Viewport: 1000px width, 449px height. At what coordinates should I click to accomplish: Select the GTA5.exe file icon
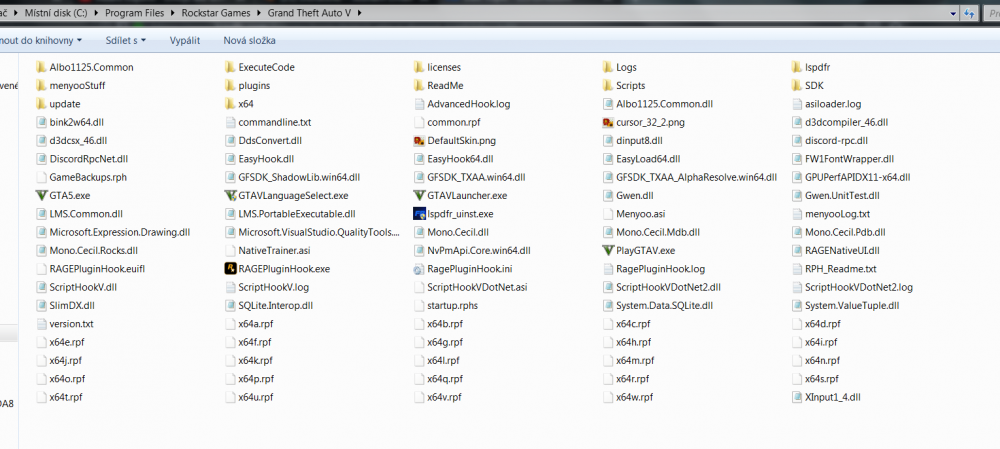pyautogui.click(x=42, y=195)
